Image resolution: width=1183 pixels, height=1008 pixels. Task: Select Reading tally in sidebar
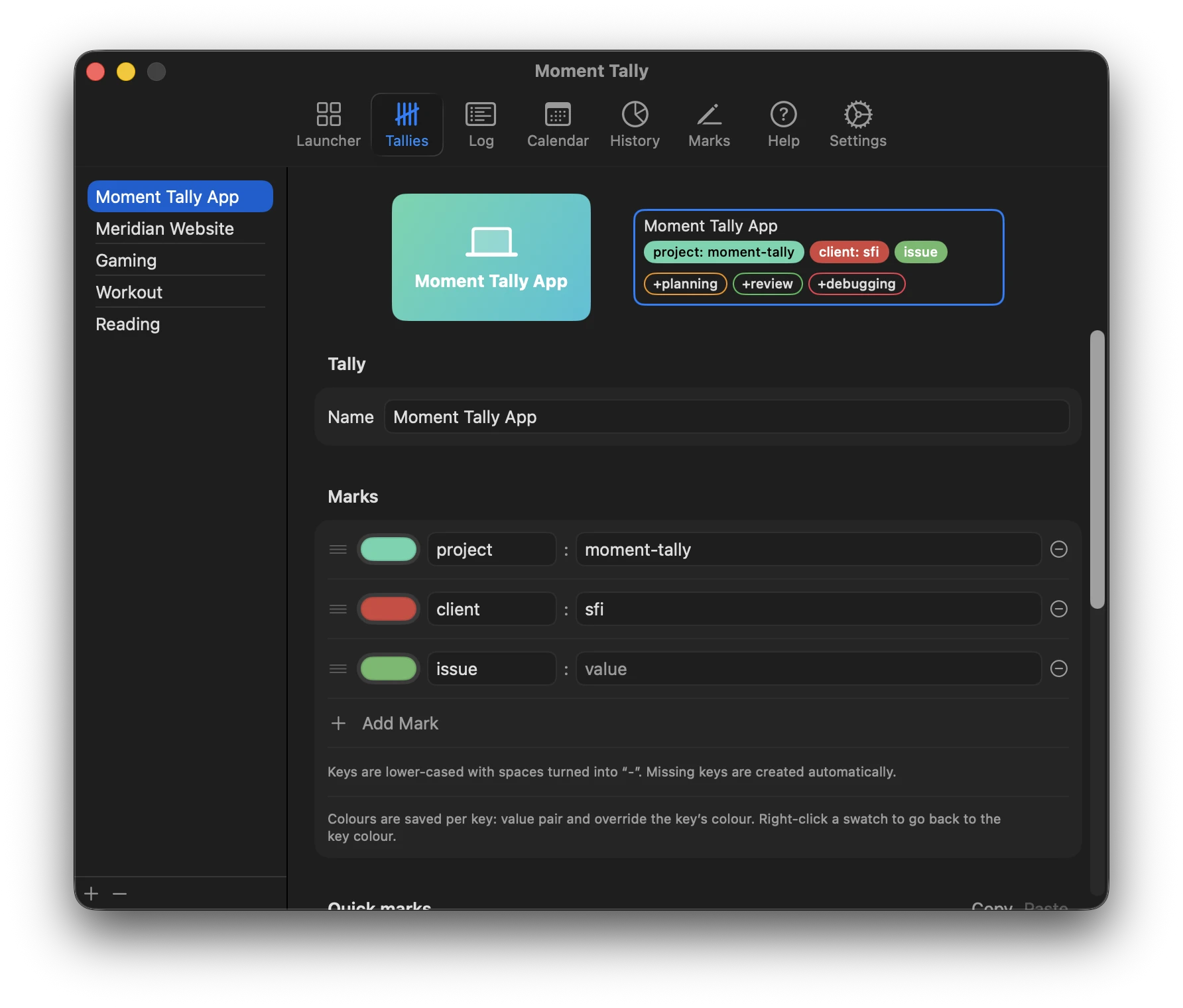180,324
